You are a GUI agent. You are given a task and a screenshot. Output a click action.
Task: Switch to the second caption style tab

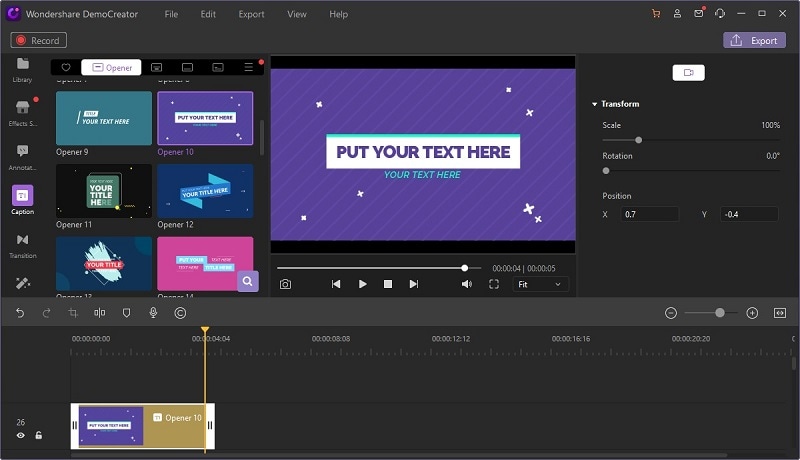157,67
